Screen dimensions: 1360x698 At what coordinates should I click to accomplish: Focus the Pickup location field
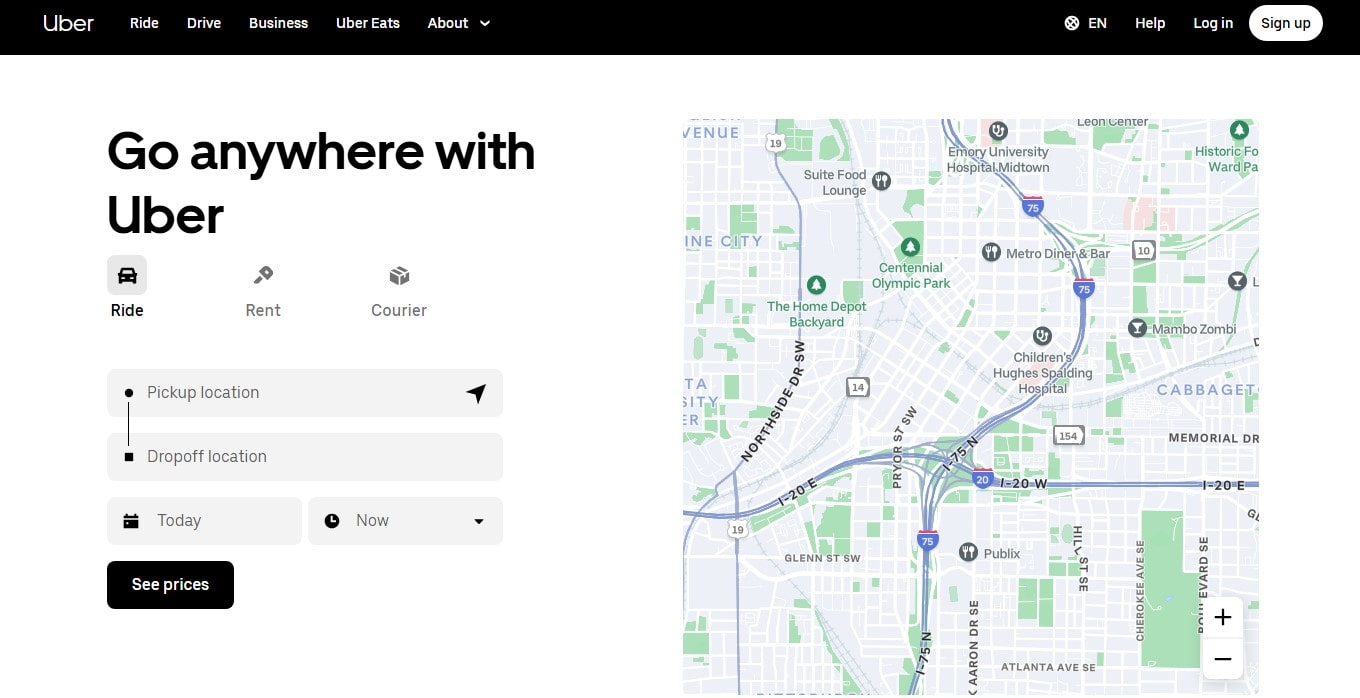(x=305, y=393)
